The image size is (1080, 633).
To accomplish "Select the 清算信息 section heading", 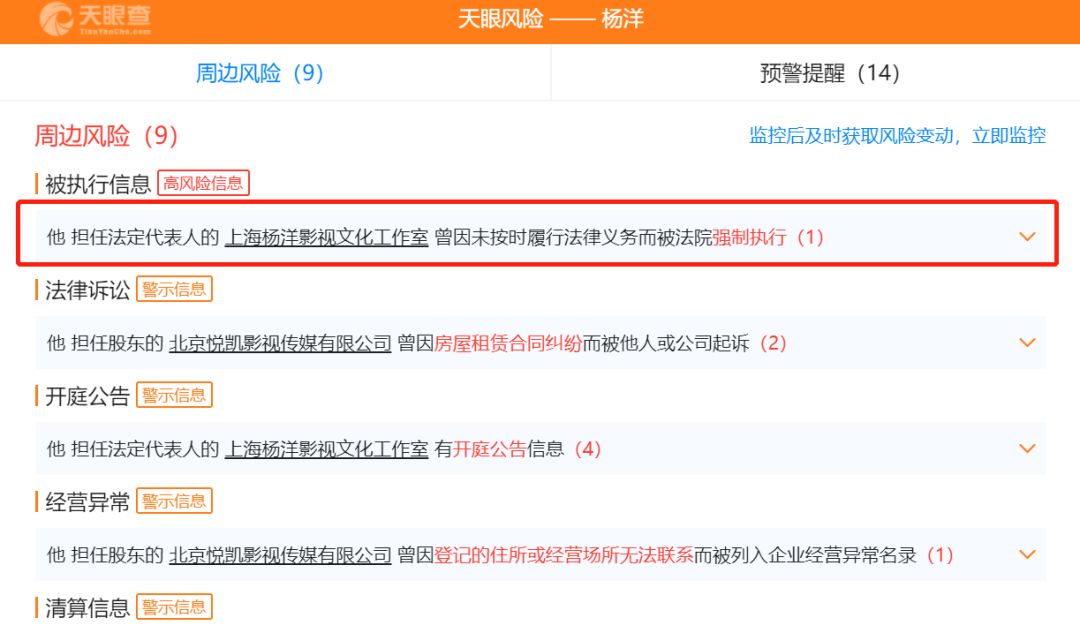I will (x=87, y=608).
